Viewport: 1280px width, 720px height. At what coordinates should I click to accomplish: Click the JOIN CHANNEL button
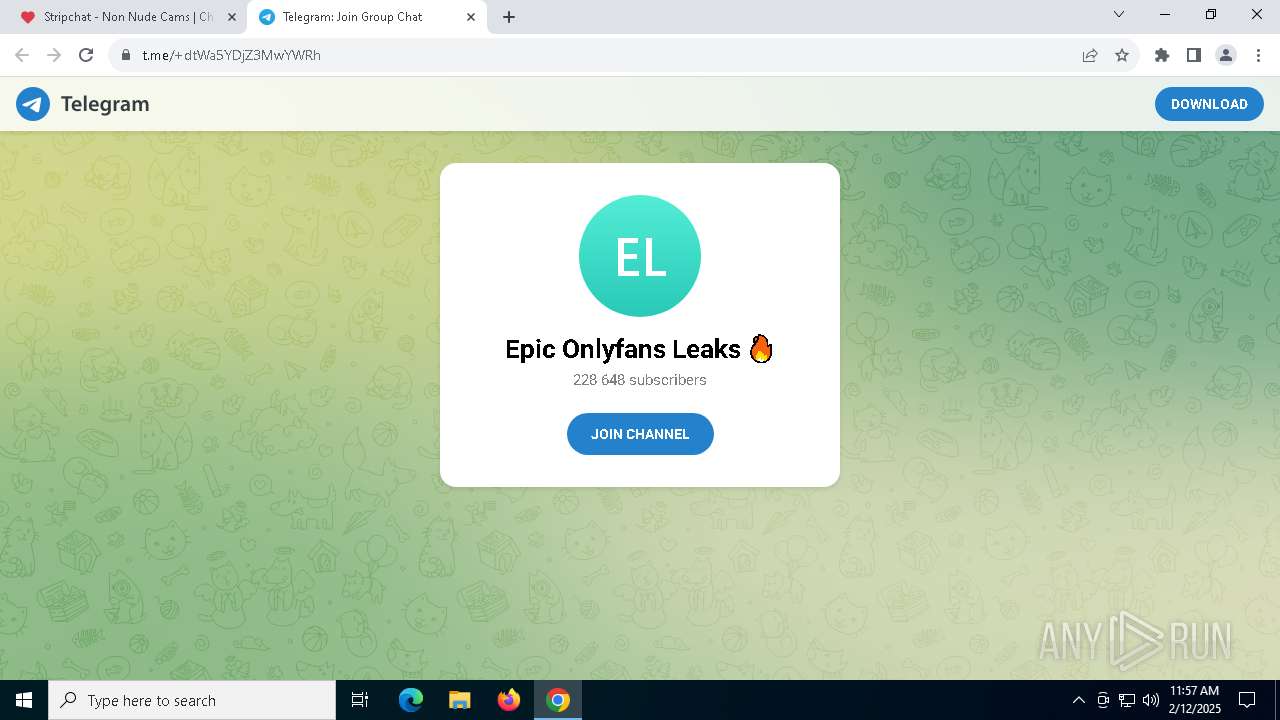(640, 434)
